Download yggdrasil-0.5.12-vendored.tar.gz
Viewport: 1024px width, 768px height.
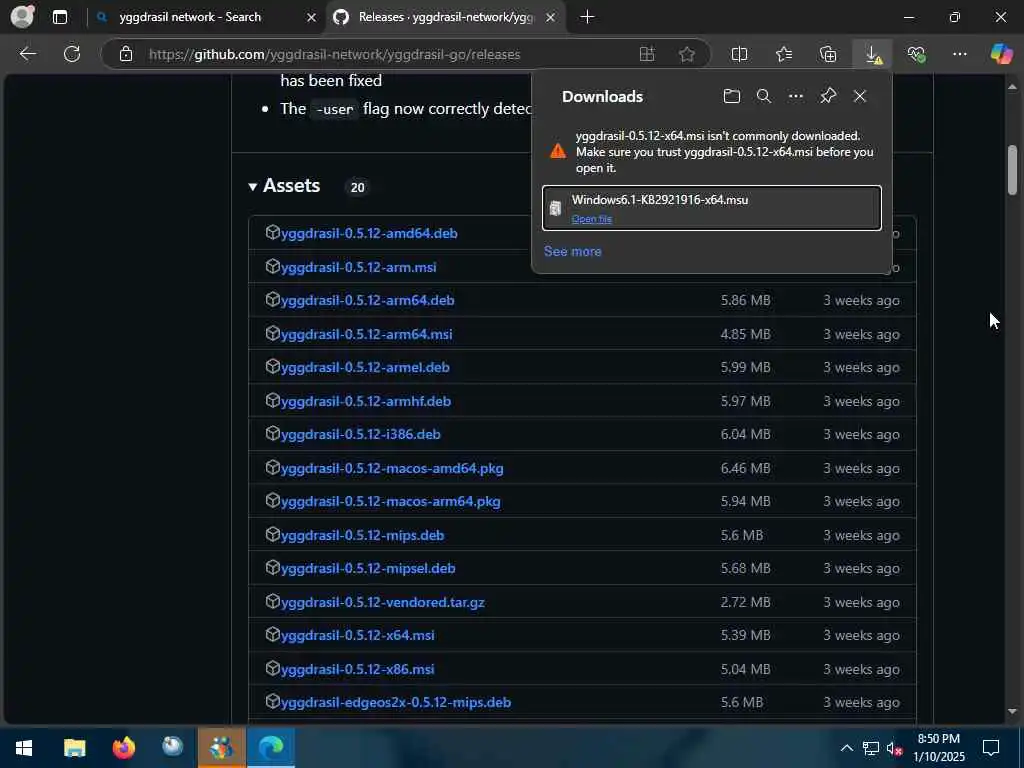tap(383, 602)
